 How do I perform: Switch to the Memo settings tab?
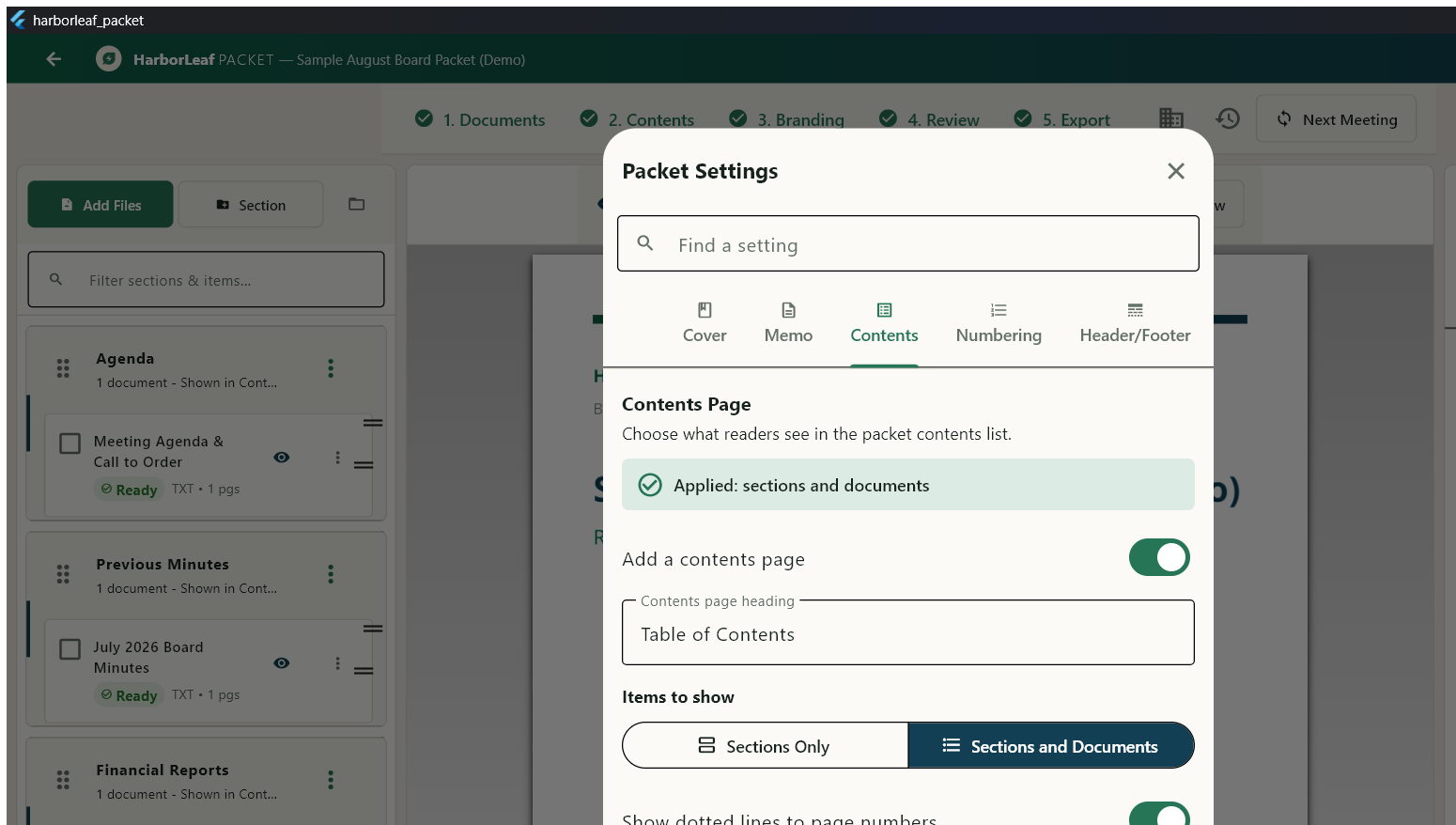click(x=788, y=323)
